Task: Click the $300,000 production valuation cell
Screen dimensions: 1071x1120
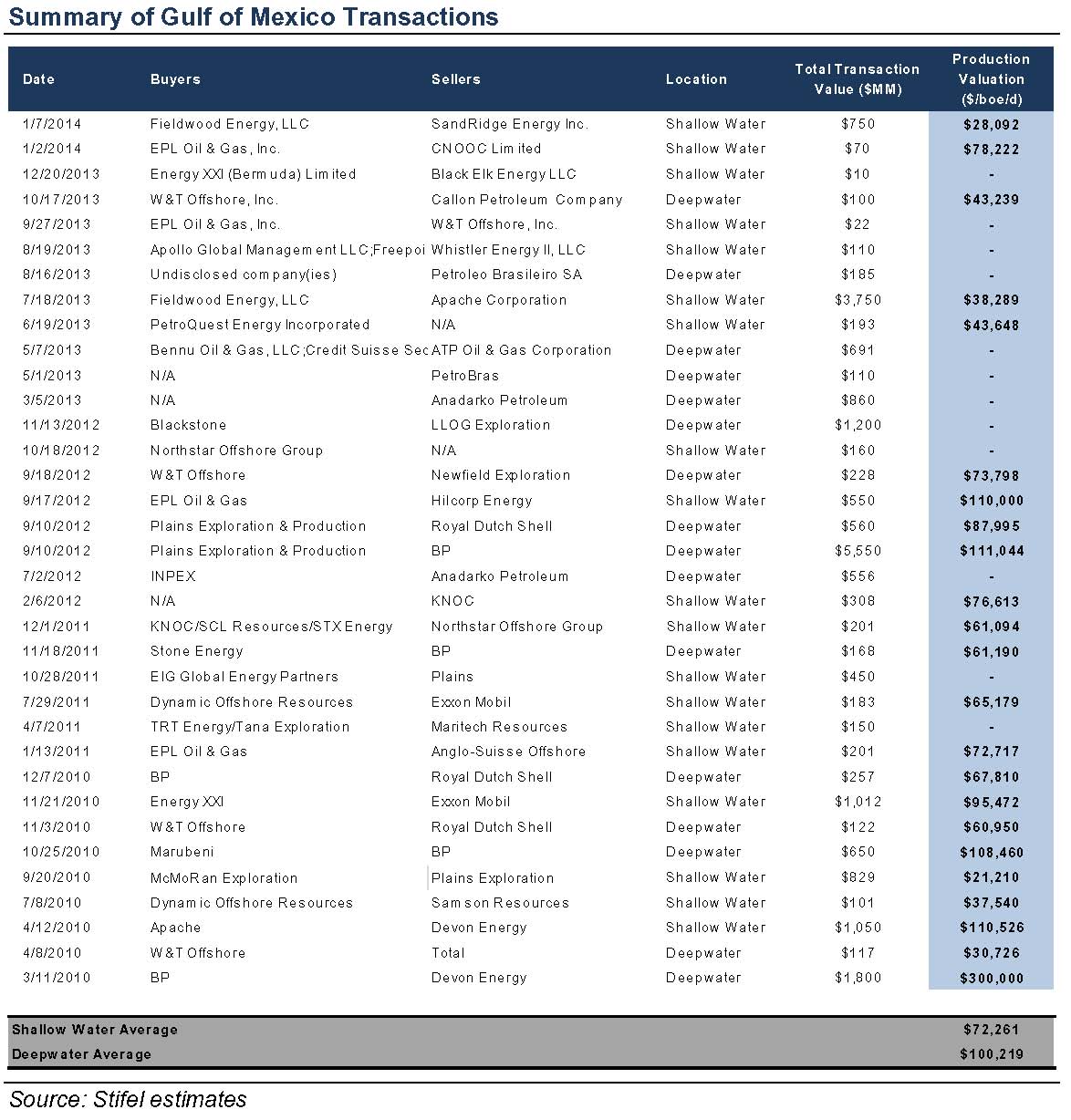Action: tap(991, 978)
